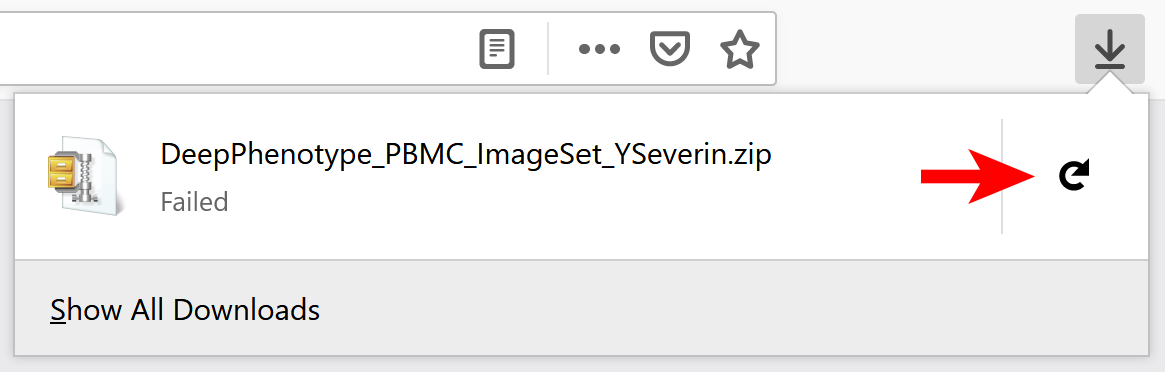Open the library via Show All Downloads
Viewport: 1165px width, 372px height.
click(x=185, y=309)
